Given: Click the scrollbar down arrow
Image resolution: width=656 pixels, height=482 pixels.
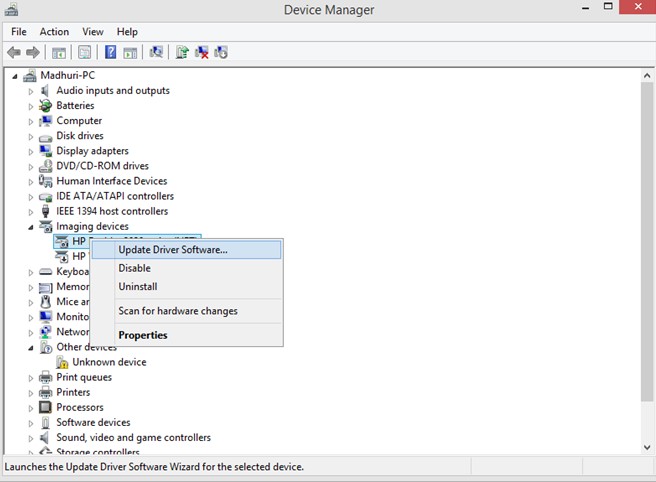Looking at the screenshot, I should pos(647,447).
